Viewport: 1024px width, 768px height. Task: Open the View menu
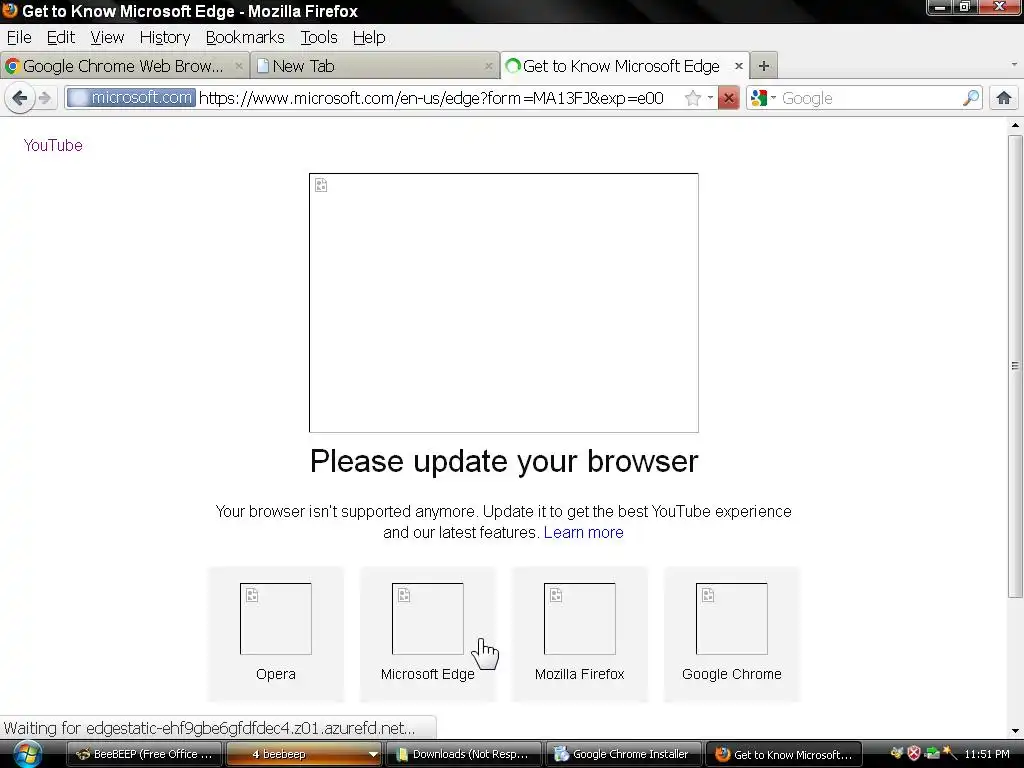click(x=107, y=37)
